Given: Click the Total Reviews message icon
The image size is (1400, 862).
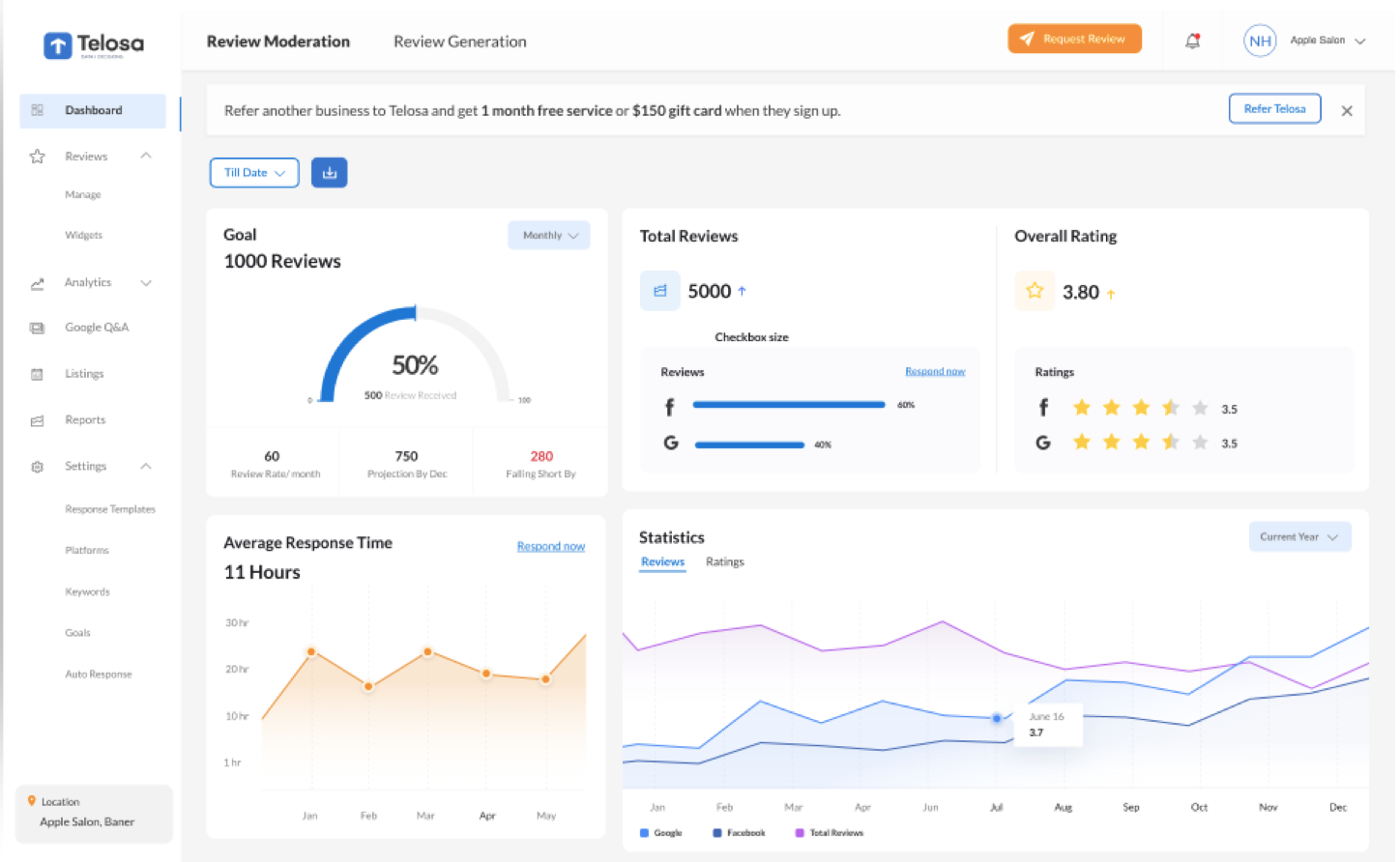Looking at the screenshot, I should pyautogui.click(x=659, y=291).
